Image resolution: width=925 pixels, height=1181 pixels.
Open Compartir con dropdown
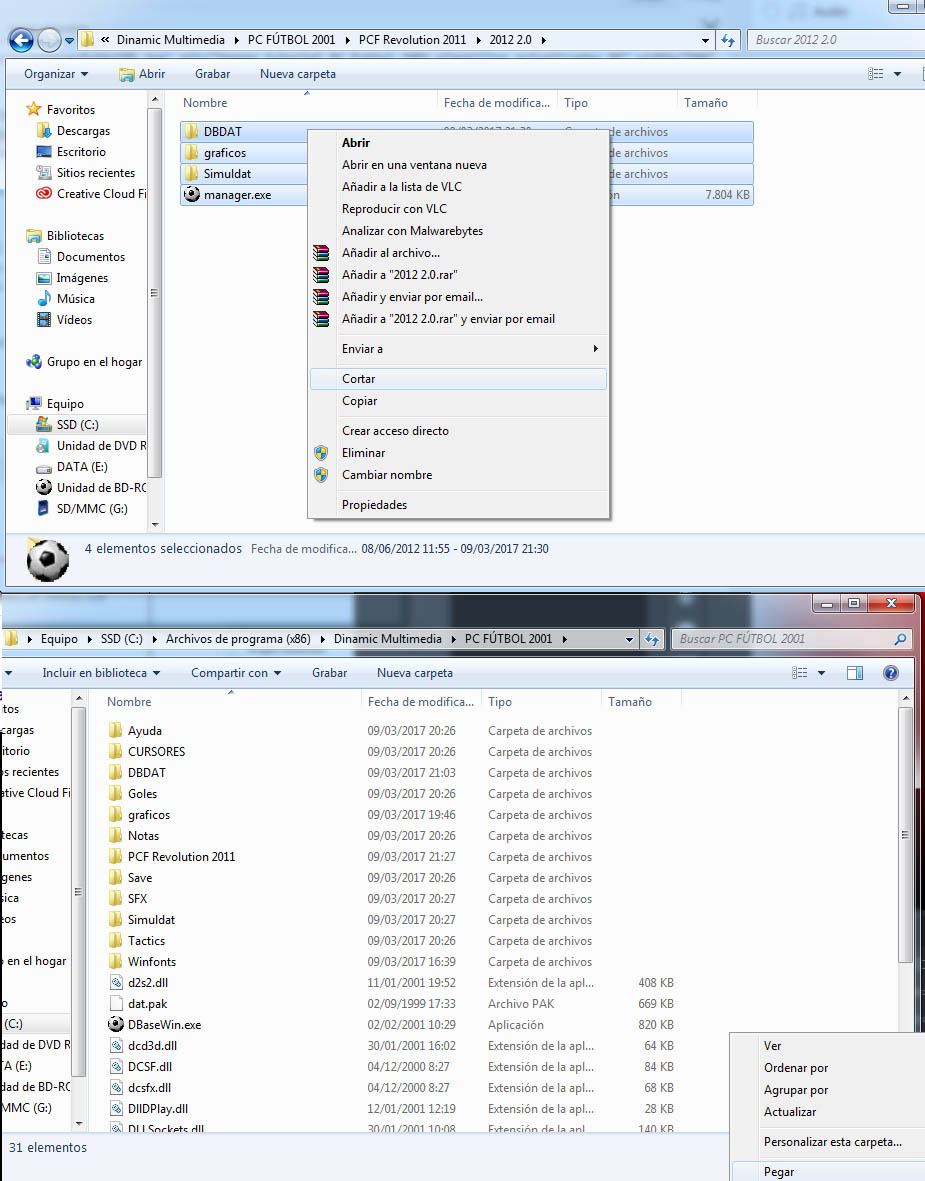click(x=236, y=673)
